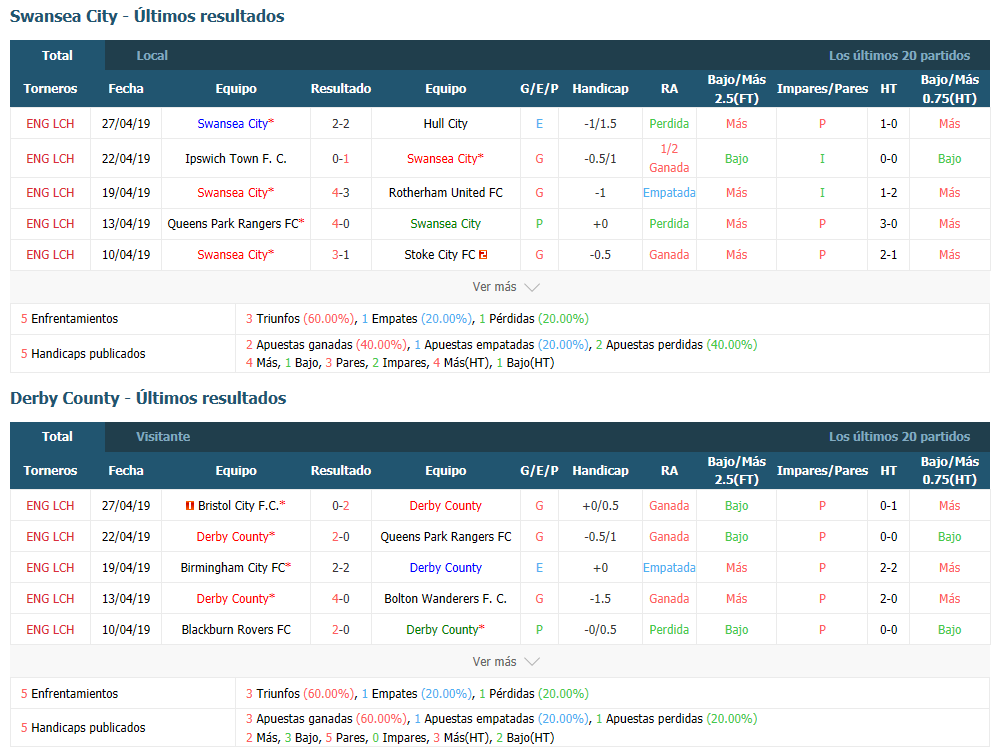995x749 pixels.
Task: Click 'Los últimos 20 partidos' in the Swansea header
Action: (899, 55)
